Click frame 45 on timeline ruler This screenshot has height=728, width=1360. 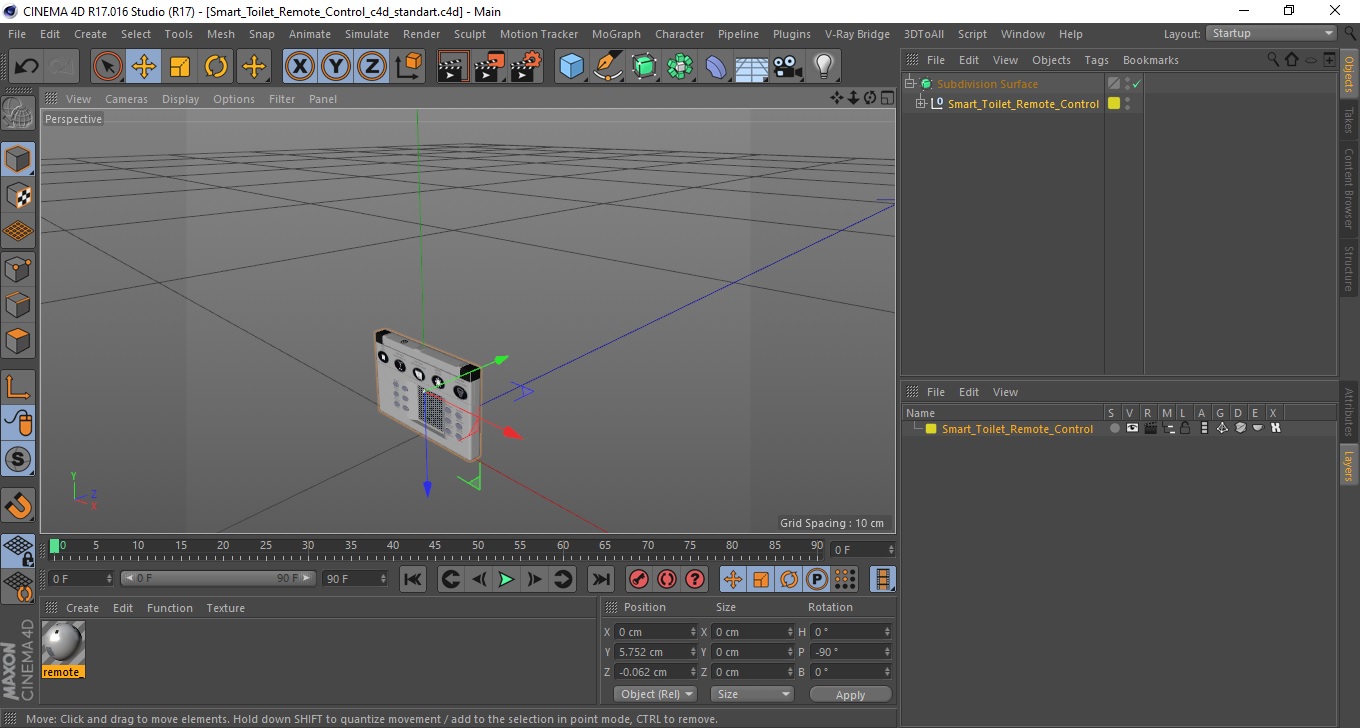pos(435,546)
